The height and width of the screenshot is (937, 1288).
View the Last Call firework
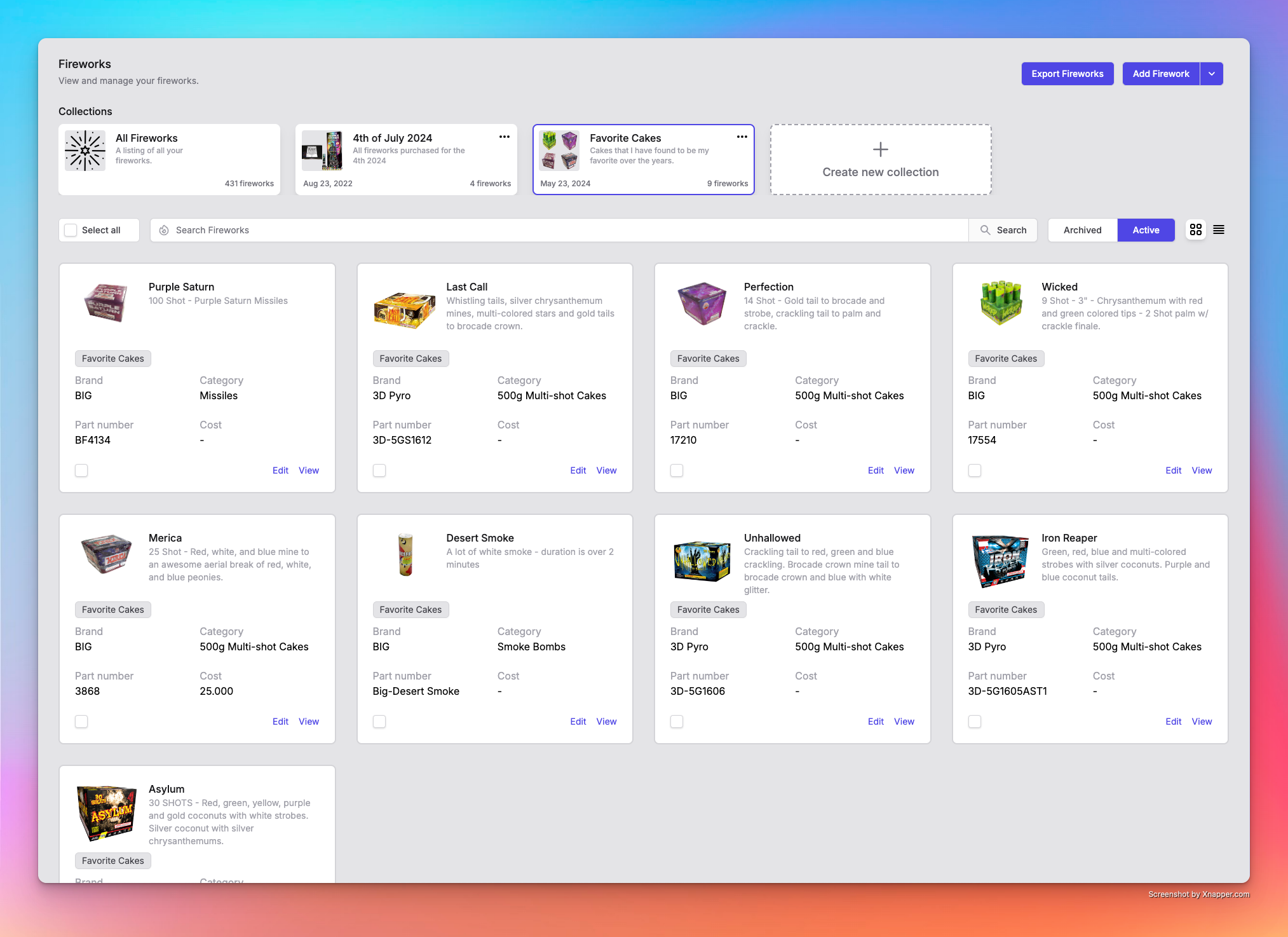(607, 470)
